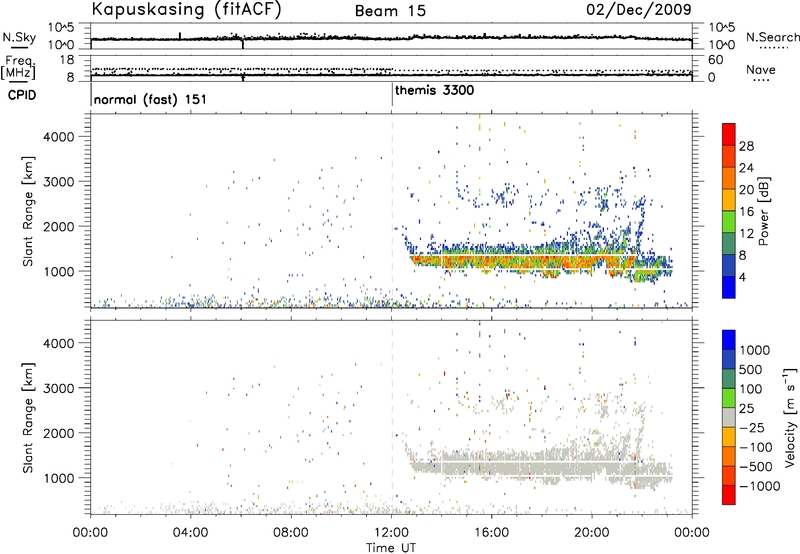Click the '-500' velocity colorbar value
800x554 pixels.
coord(756,467)
